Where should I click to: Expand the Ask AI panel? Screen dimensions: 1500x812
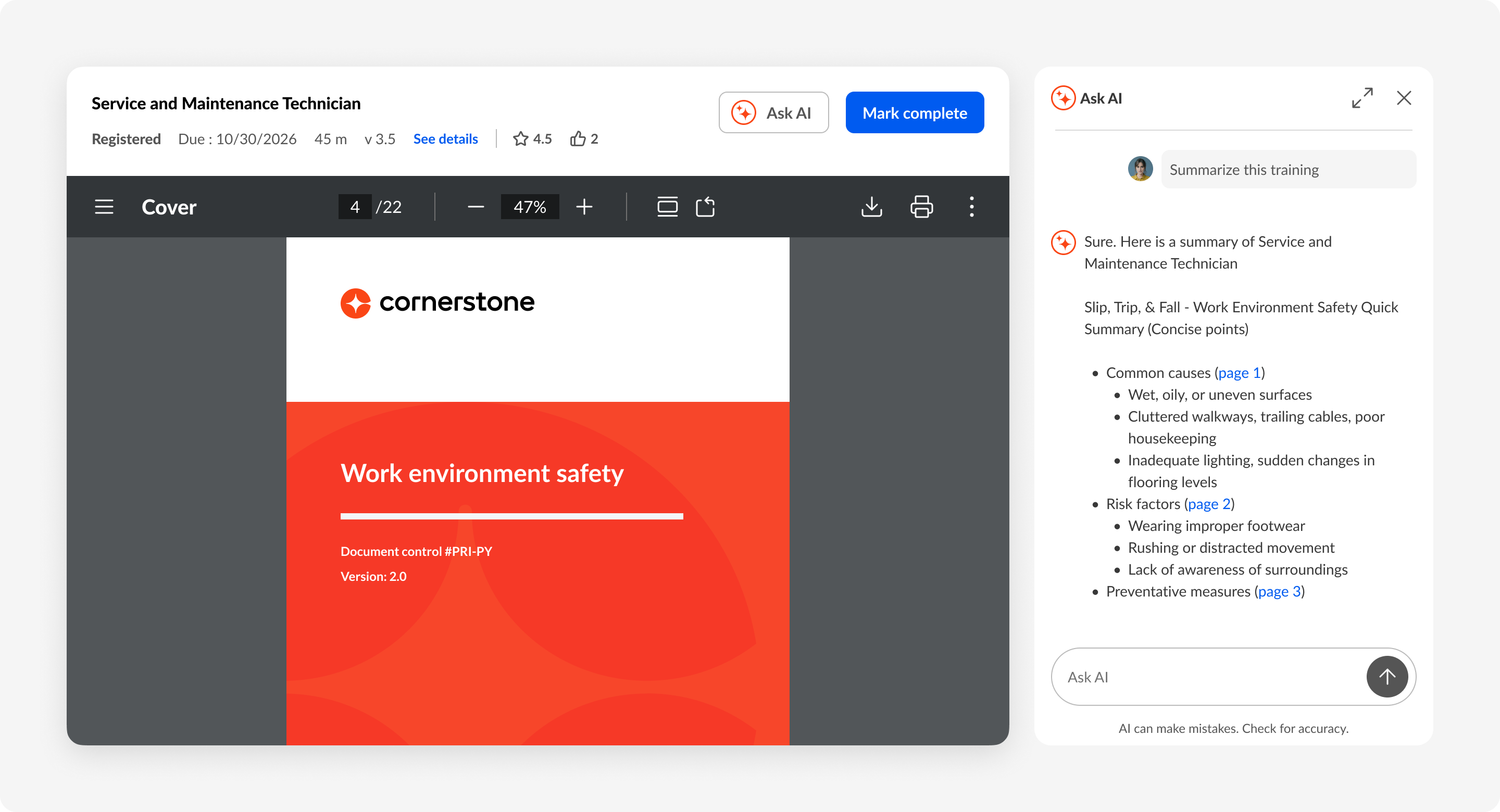(1362, 98)
